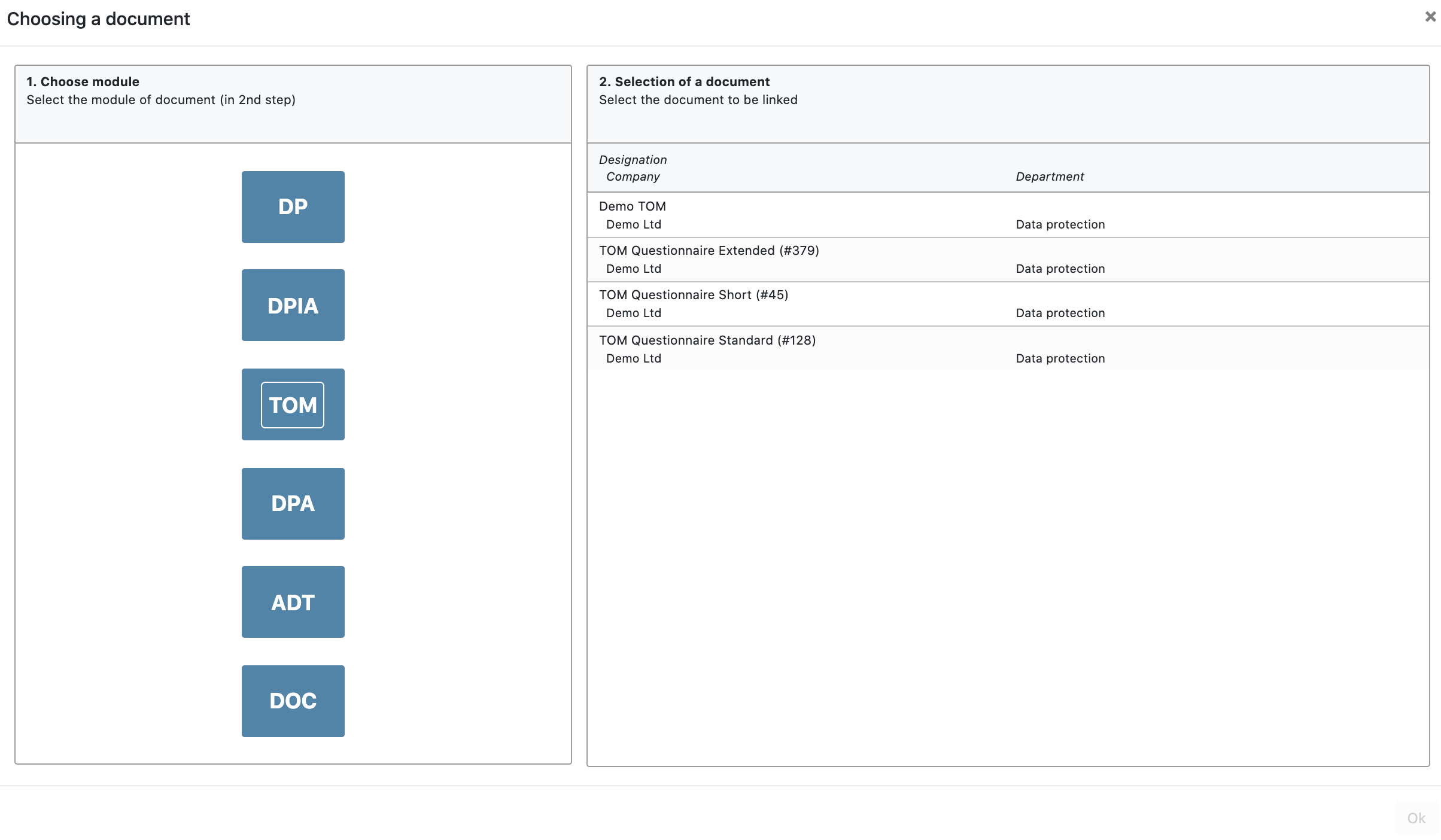Choose the DPIA module
Viewport: 1441px width, 840px height.
pos(293,305)
